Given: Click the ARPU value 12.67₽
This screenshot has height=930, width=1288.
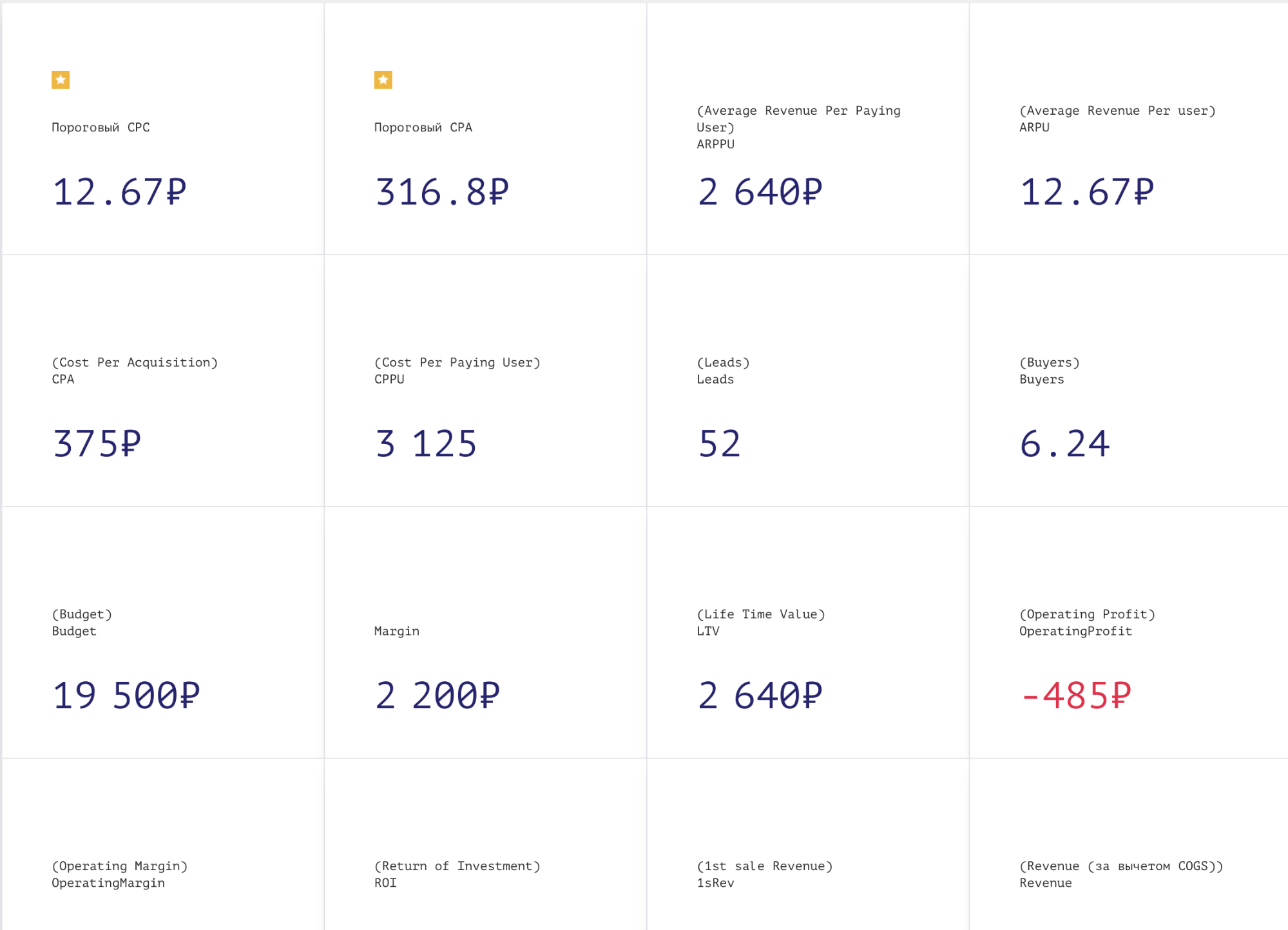Looking at the screenshot, I should [x=1087, y=192].
